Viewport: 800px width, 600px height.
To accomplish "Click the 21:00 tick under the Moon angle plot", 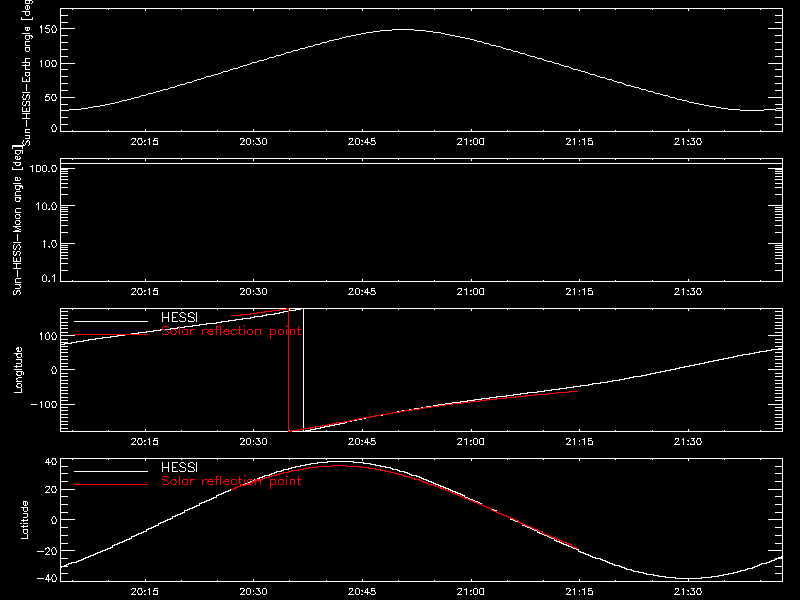I will pyautogui.click(x=470, y=291).
